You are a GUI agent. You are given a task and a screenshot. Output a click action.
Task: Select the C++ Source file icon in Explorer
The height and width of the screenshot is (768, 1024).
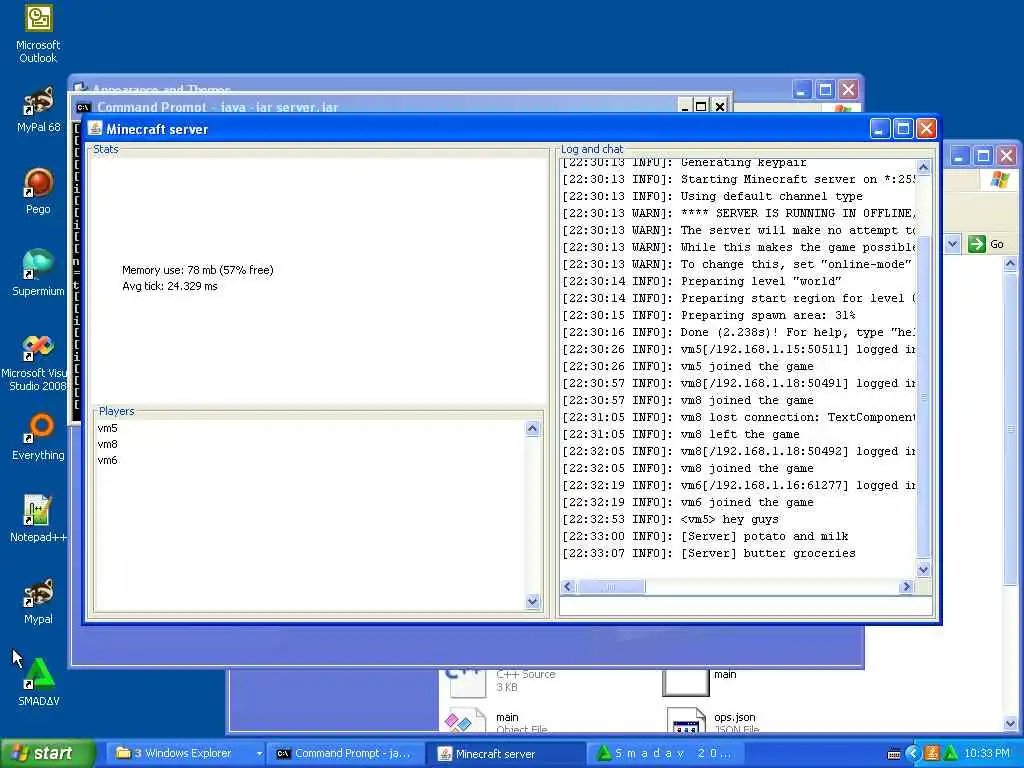(465, 682)
